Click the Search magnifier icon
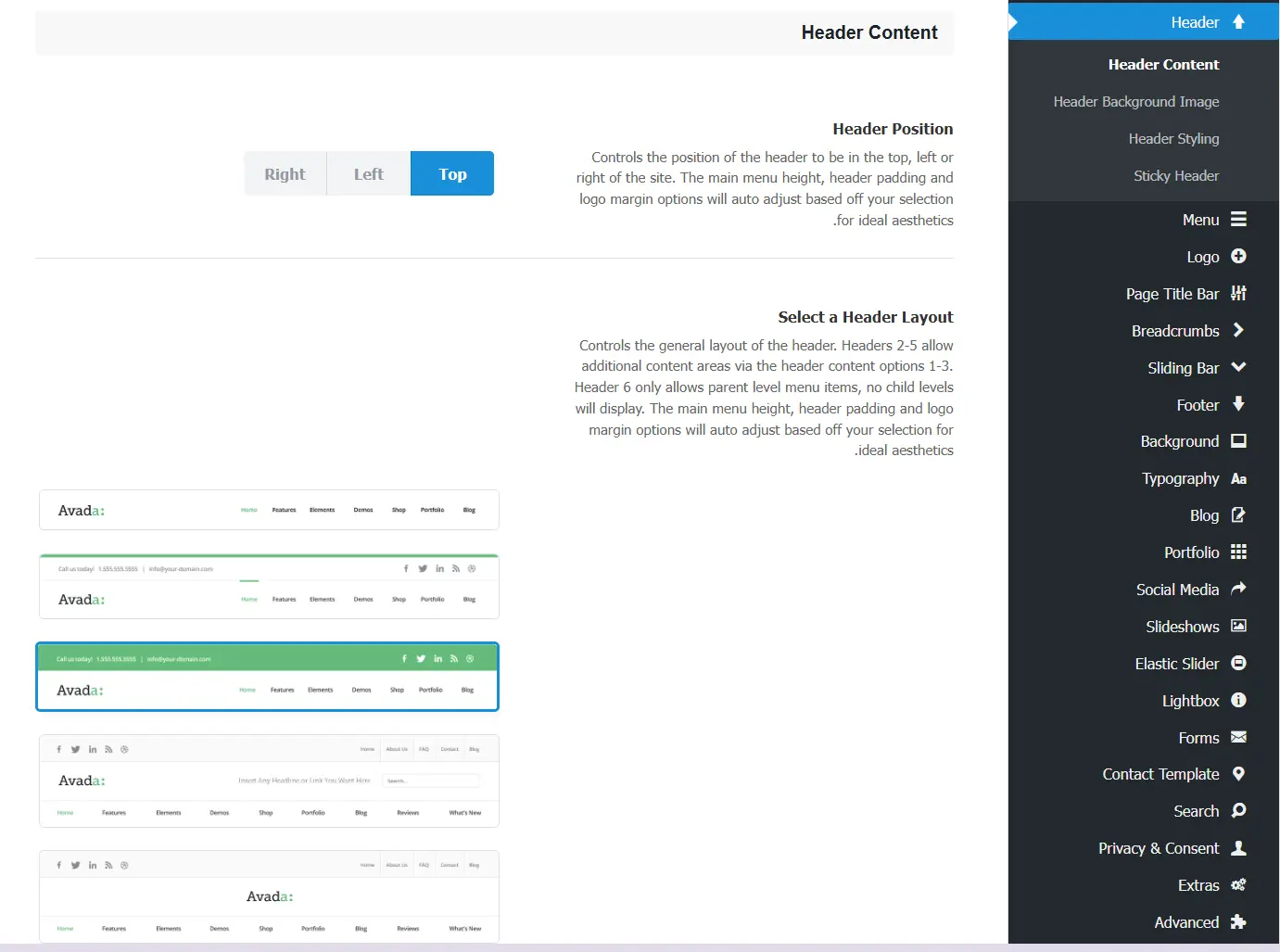 pos(1238,810)
